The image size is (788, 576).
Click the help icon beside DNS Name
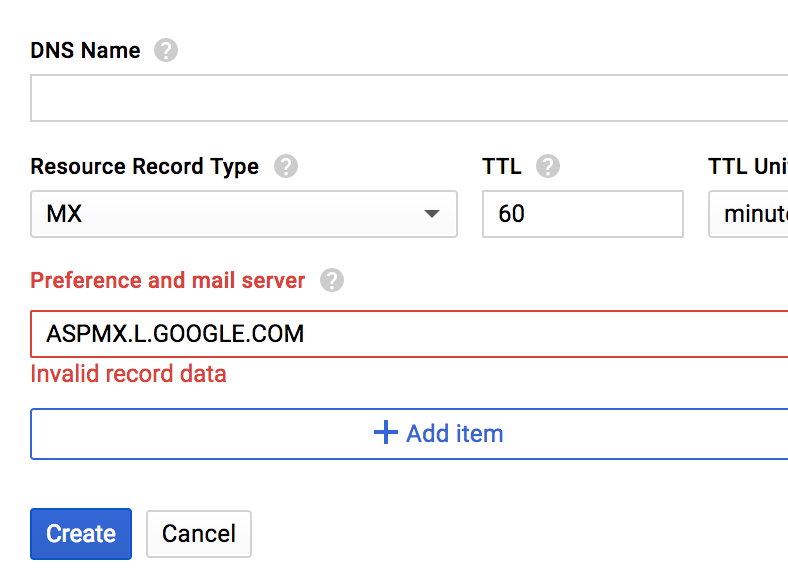click(166, 50)
